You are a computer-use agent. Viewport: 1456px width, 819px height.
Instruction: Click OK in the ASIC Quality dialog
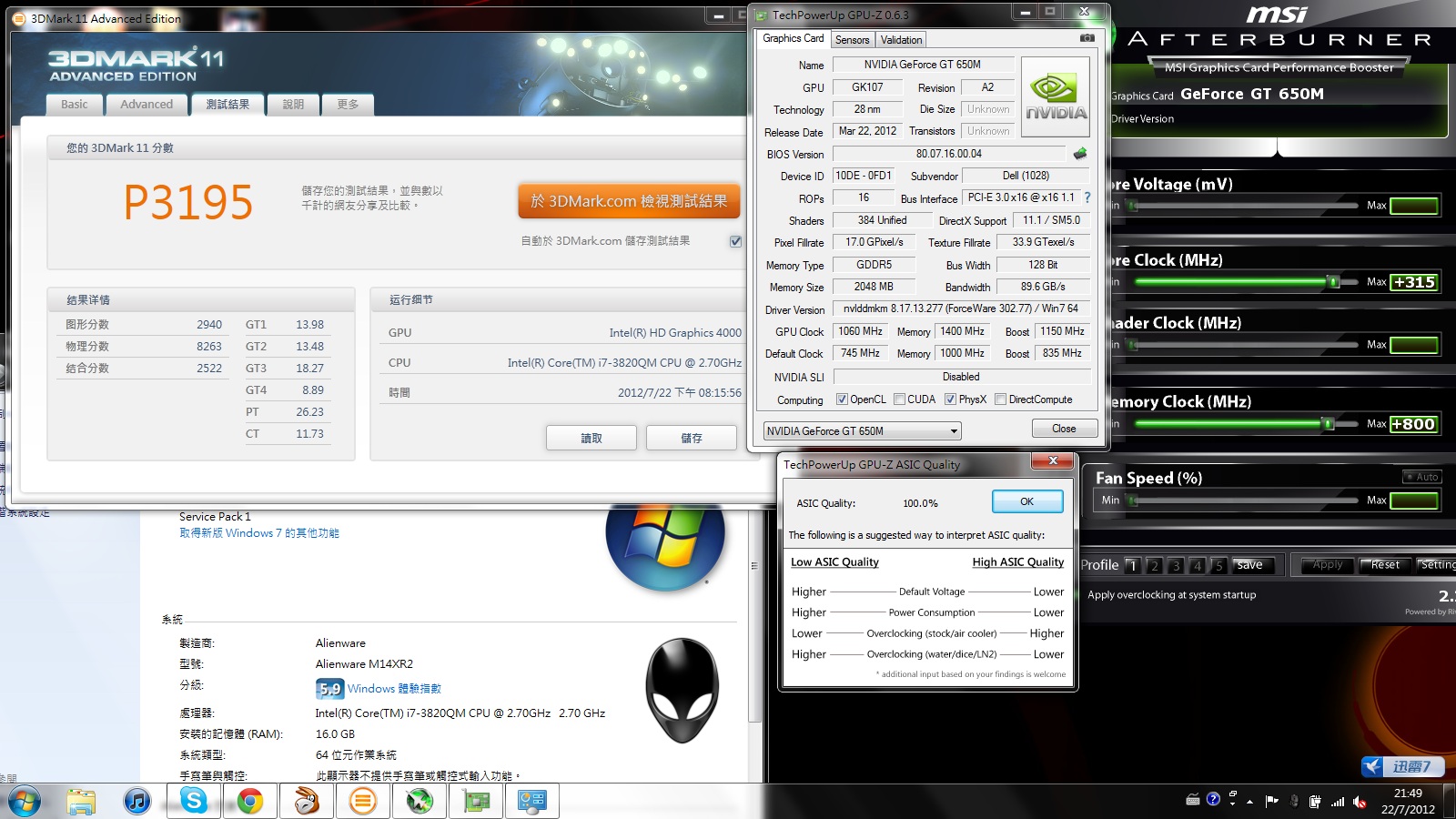pos(1026,501)
